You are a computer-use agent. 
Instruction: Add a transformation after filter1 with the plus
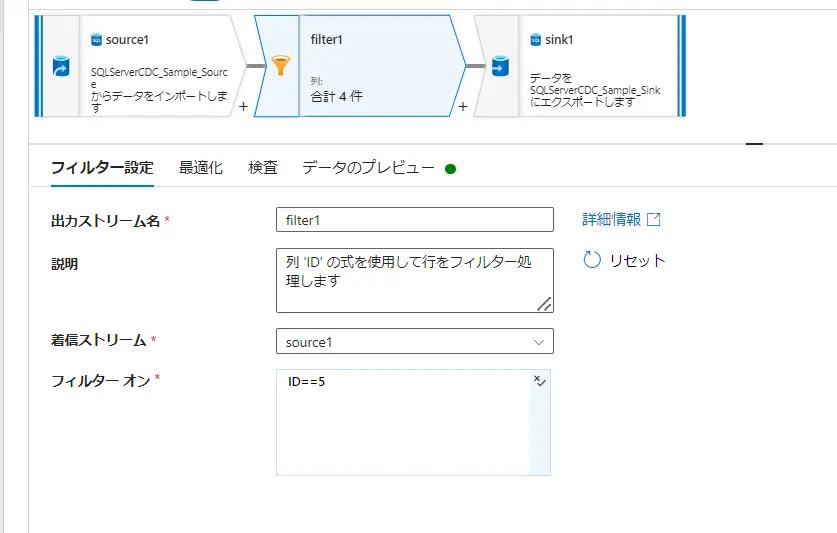[463, 107]
